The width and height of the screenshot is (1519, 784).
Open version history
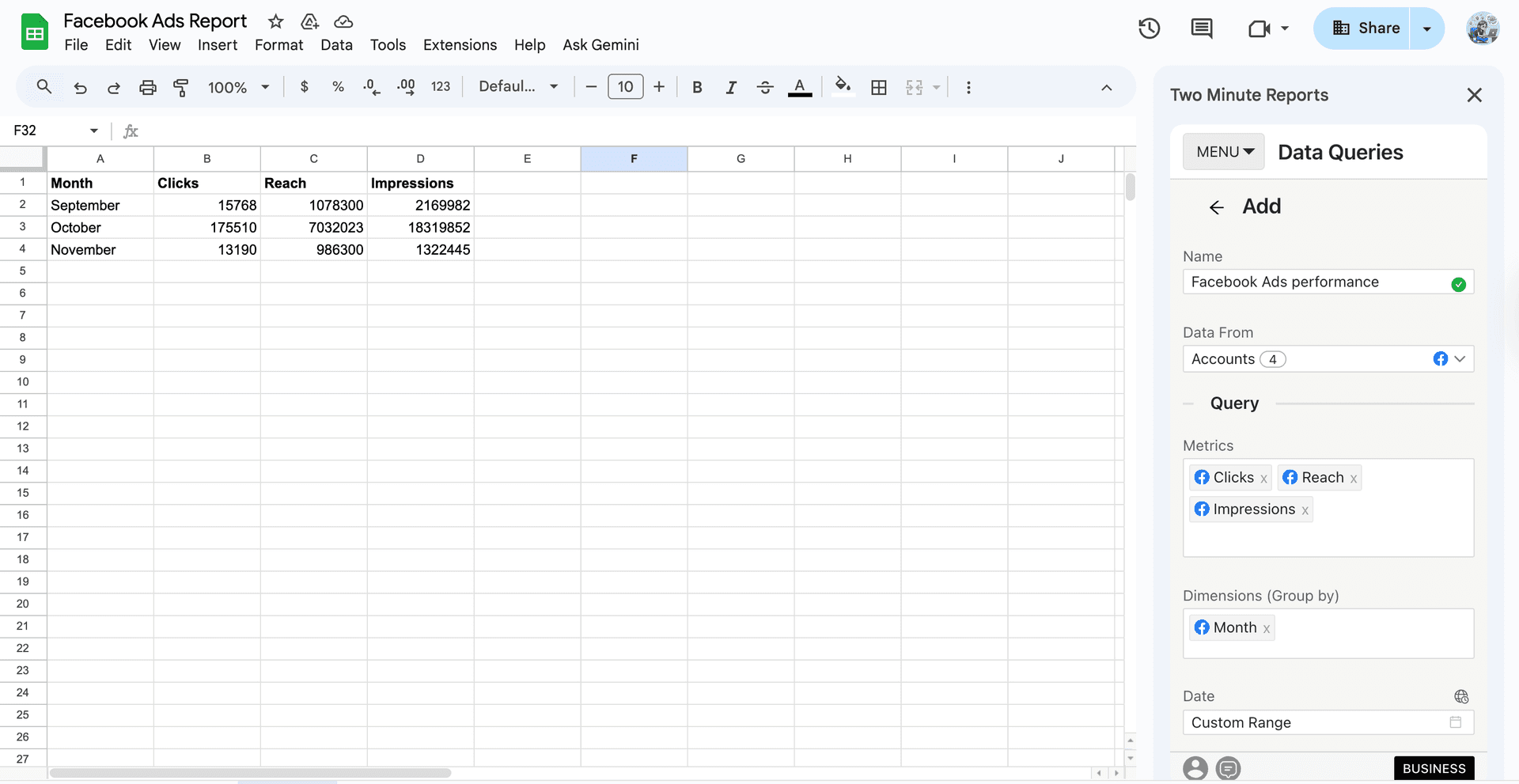[1148, 28]
